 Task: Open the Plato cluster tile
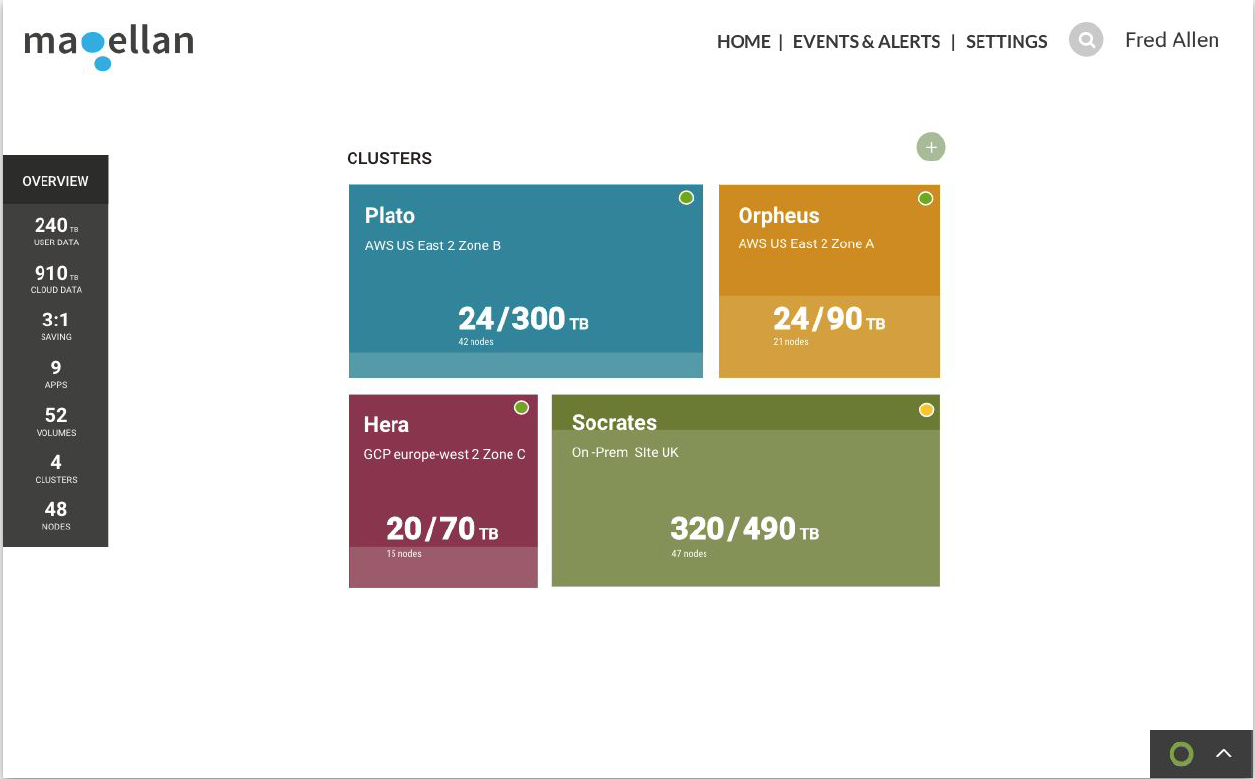pos(526,281)
